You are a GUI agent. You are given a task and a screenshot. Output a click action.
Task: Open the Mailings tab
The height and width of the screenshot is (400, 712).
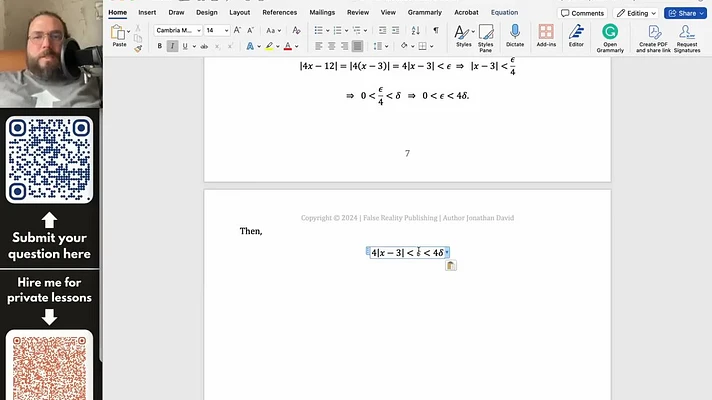322,13
